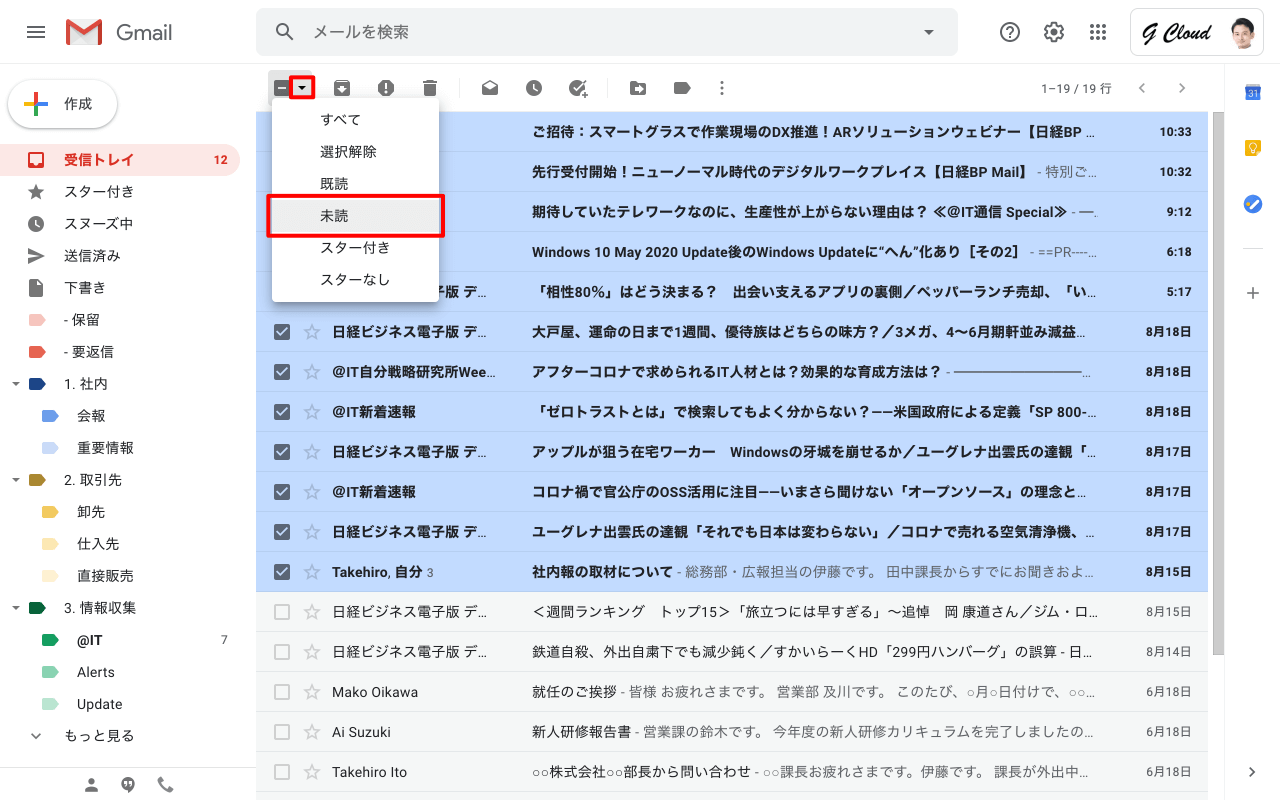Viewport: 1280px width, 800px height.
Task: Open the main menu hamburger icon
Action: click(36, 32)
